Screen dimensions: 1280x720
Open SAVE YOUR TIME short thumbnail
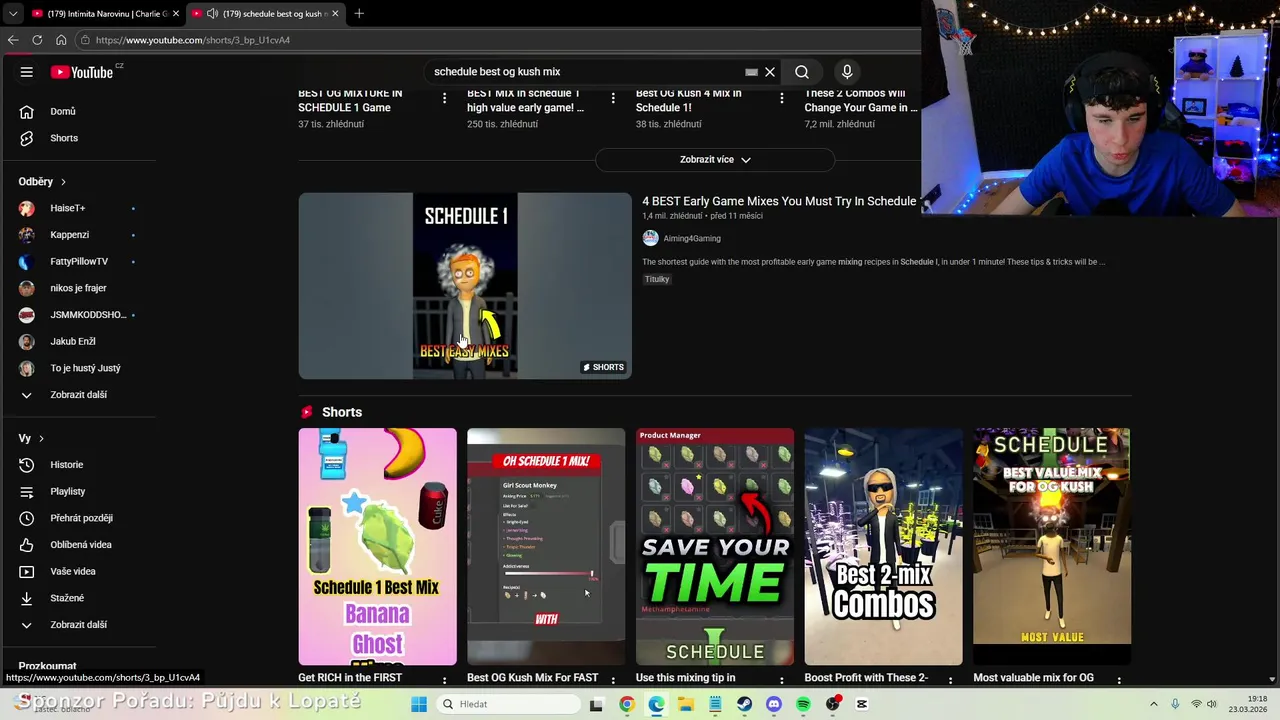pyautogui.click(x=715, y=547)
